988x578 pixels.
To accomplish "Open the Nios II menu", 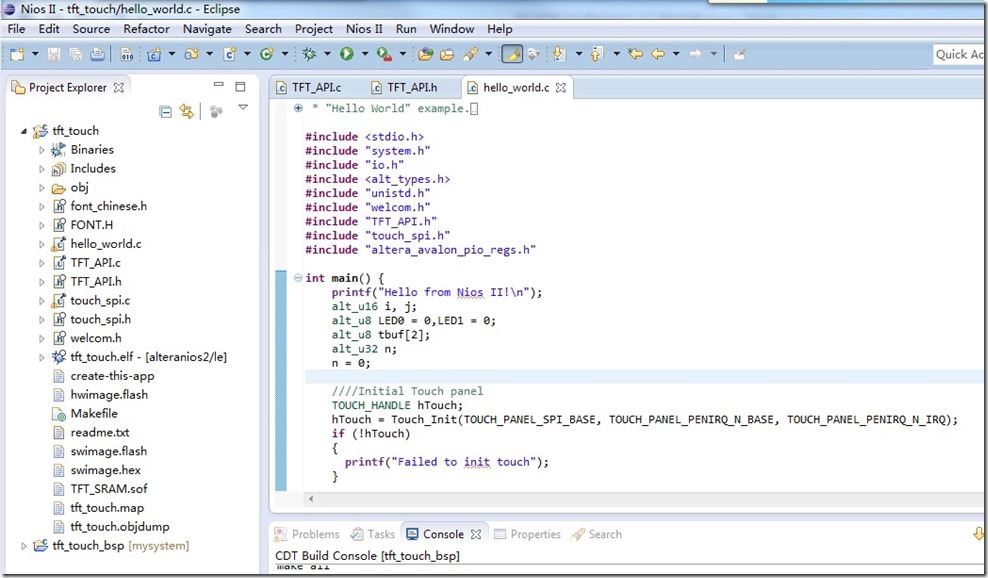I will [364, 29].
